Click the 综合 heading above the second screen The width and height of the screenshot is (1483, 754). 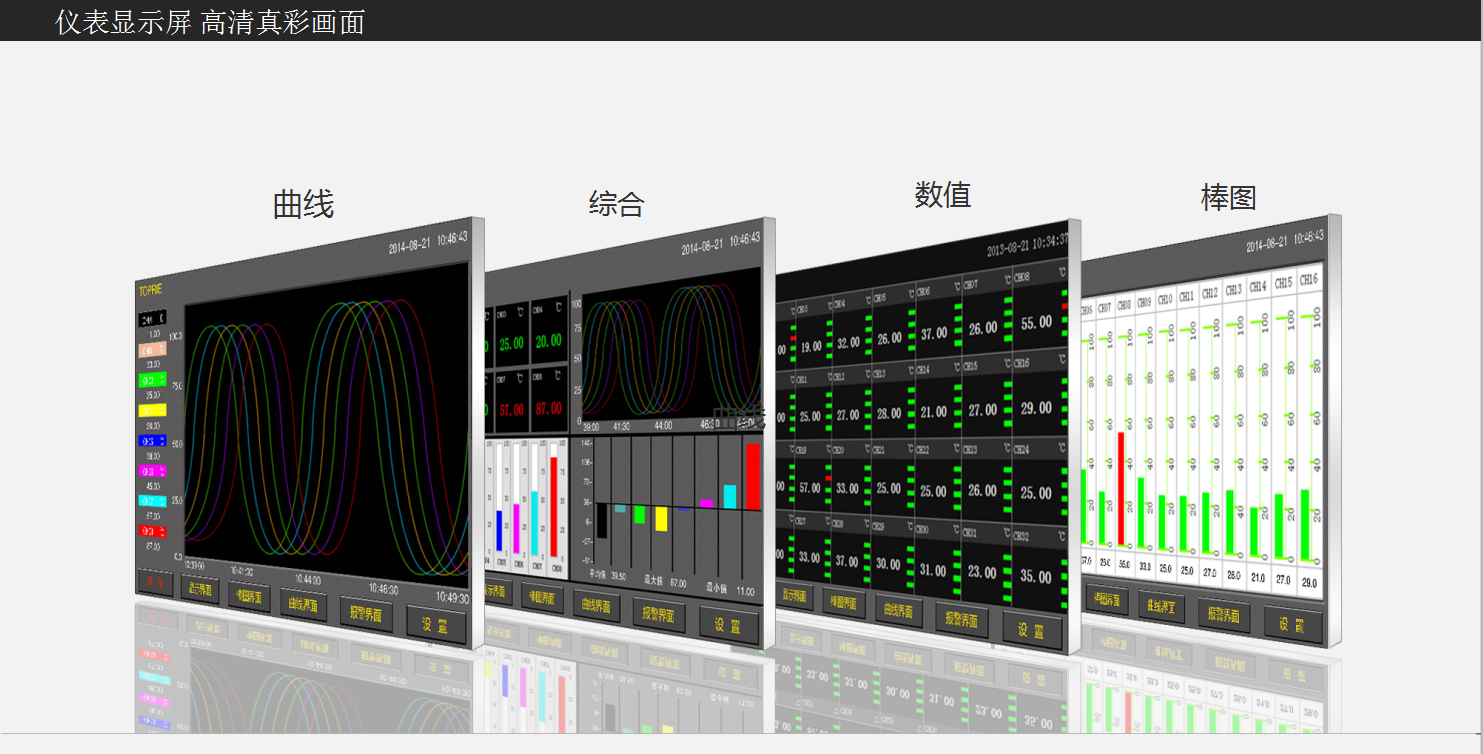[617, 204]
